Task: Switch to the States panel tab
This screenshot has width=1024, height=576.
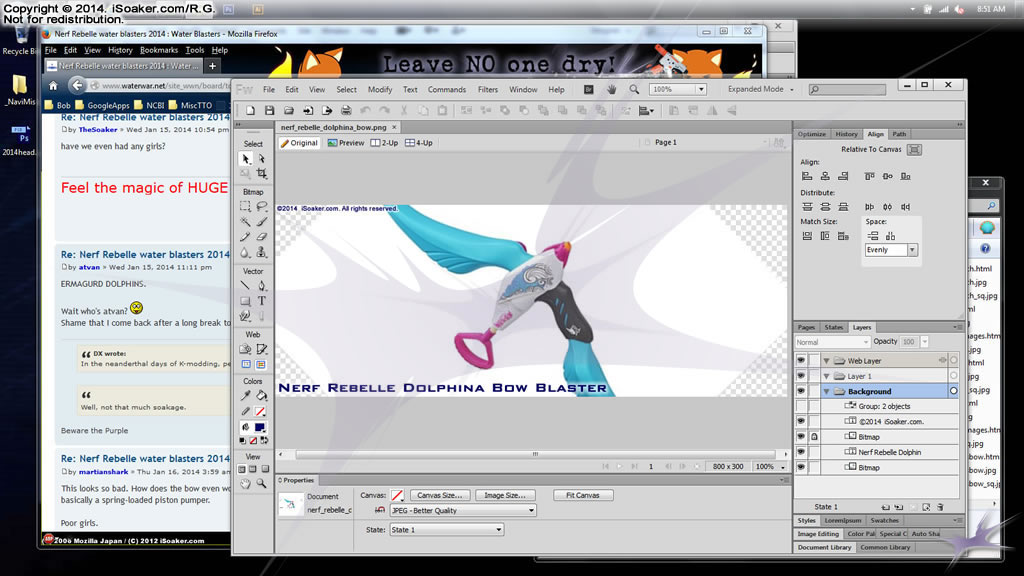Action: 833,327
